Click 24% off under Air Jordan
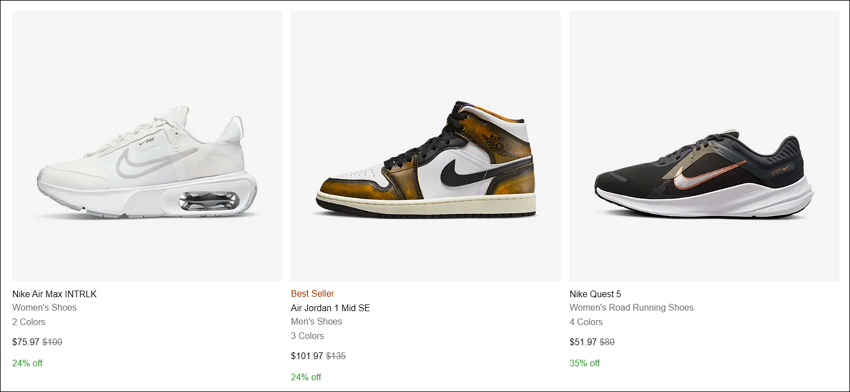Viewport: 850px width, 392px height. pos(306,377)
